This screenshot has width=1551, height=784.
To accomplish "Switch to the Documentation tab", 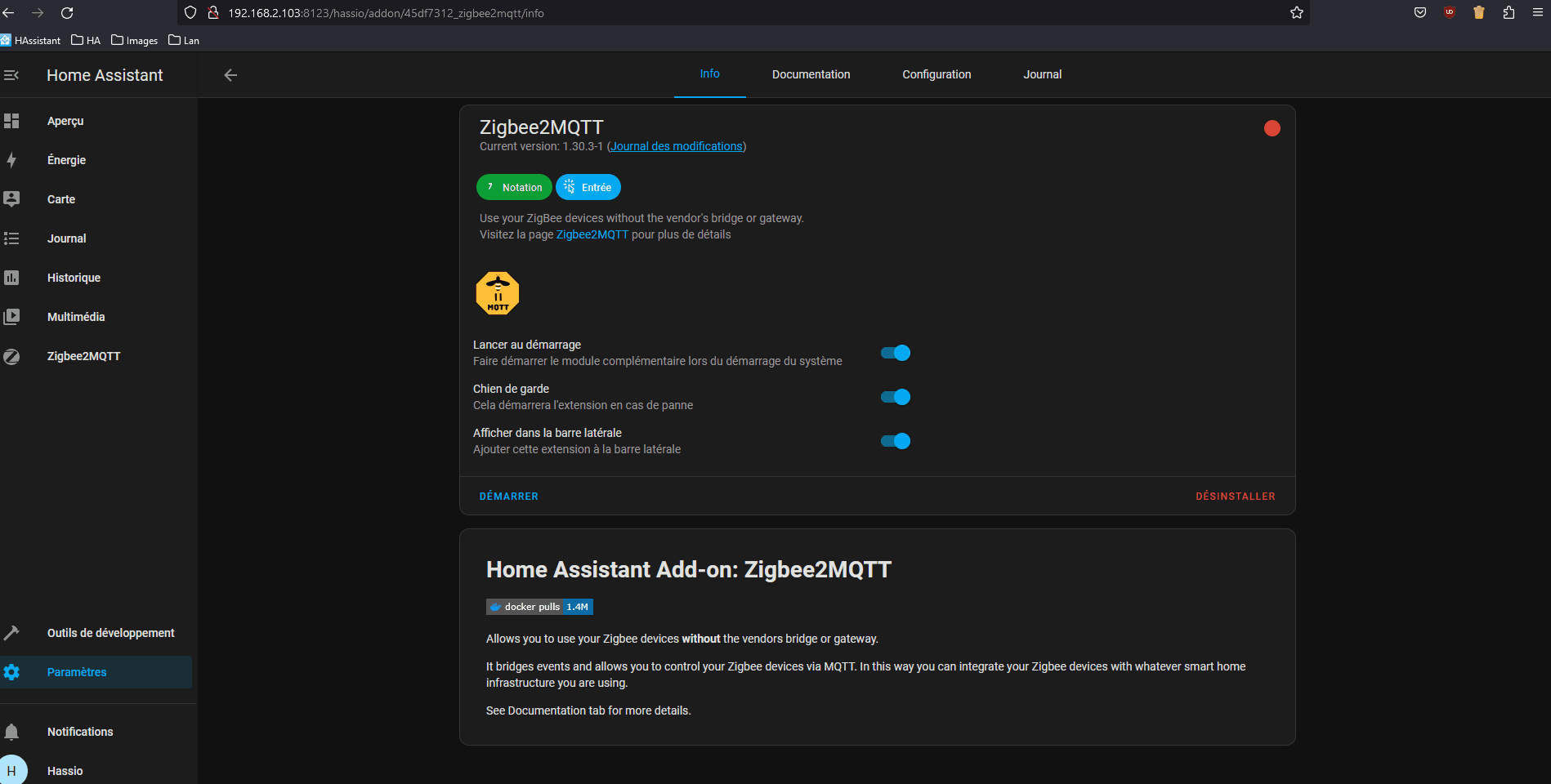I will 811,74.
